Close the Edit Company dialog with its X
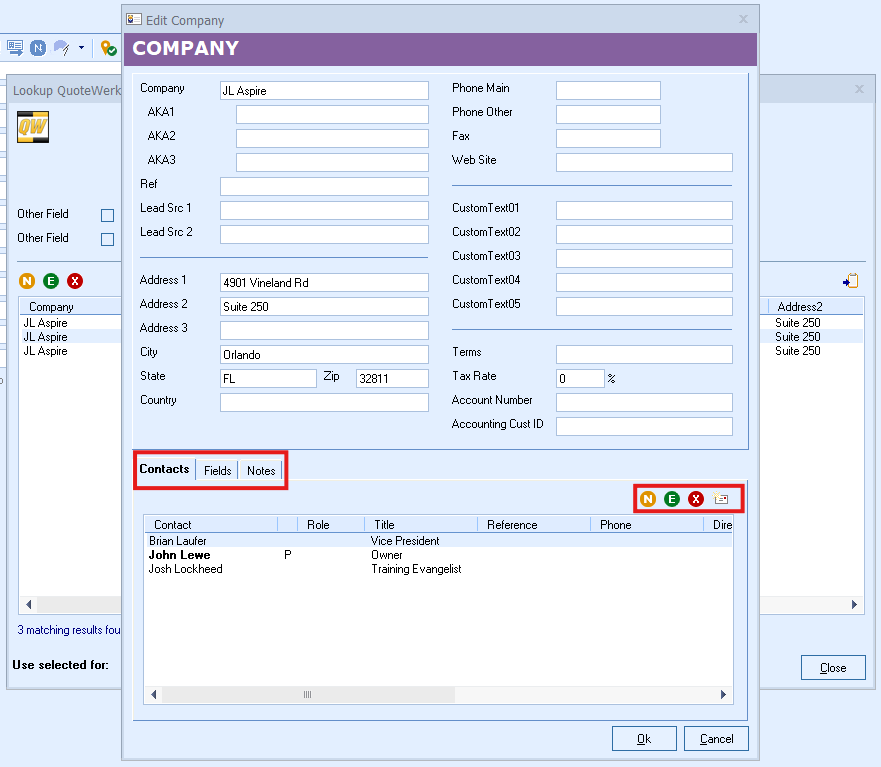The image size is (881, 767). point(743,19)
